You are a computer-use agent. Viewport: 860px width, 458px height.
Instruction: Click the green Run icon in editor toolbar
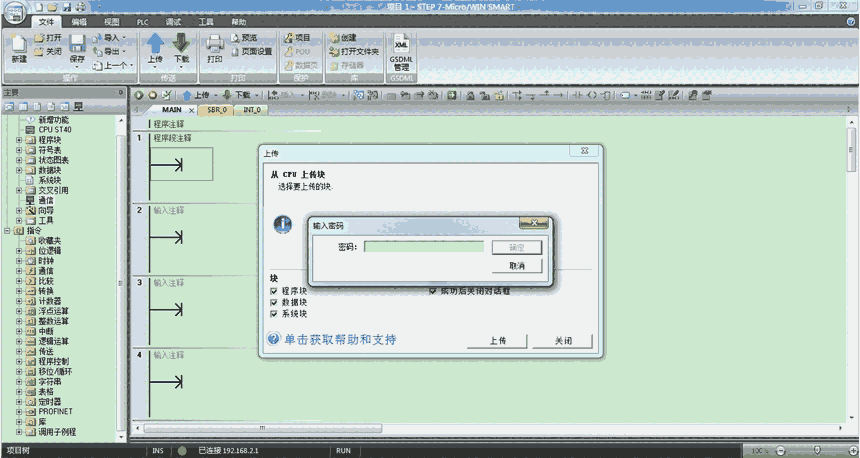(x=139, y=96)
